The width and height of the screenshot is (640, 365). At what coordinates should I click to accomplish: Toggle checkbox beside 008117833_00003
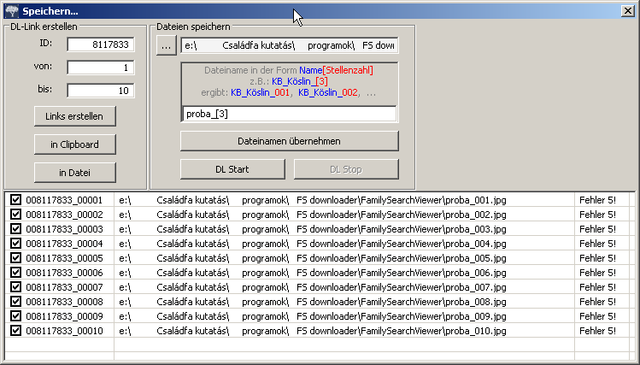click(16, 229)
